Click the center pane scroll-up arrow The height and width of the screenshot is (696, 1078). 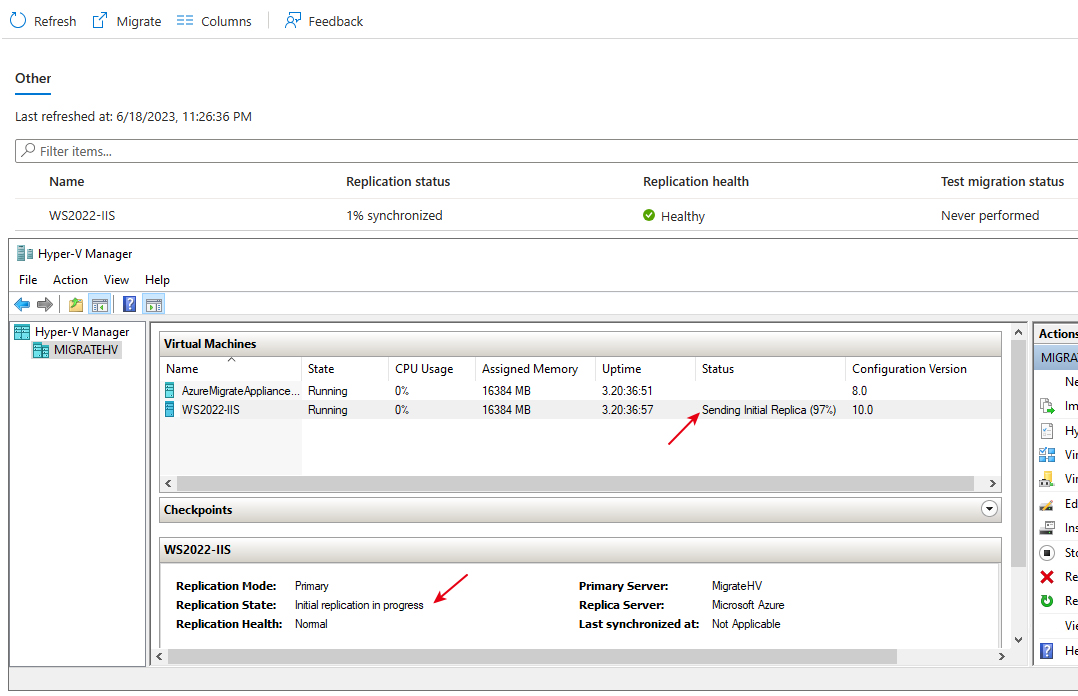click(x=1018, y=332)
